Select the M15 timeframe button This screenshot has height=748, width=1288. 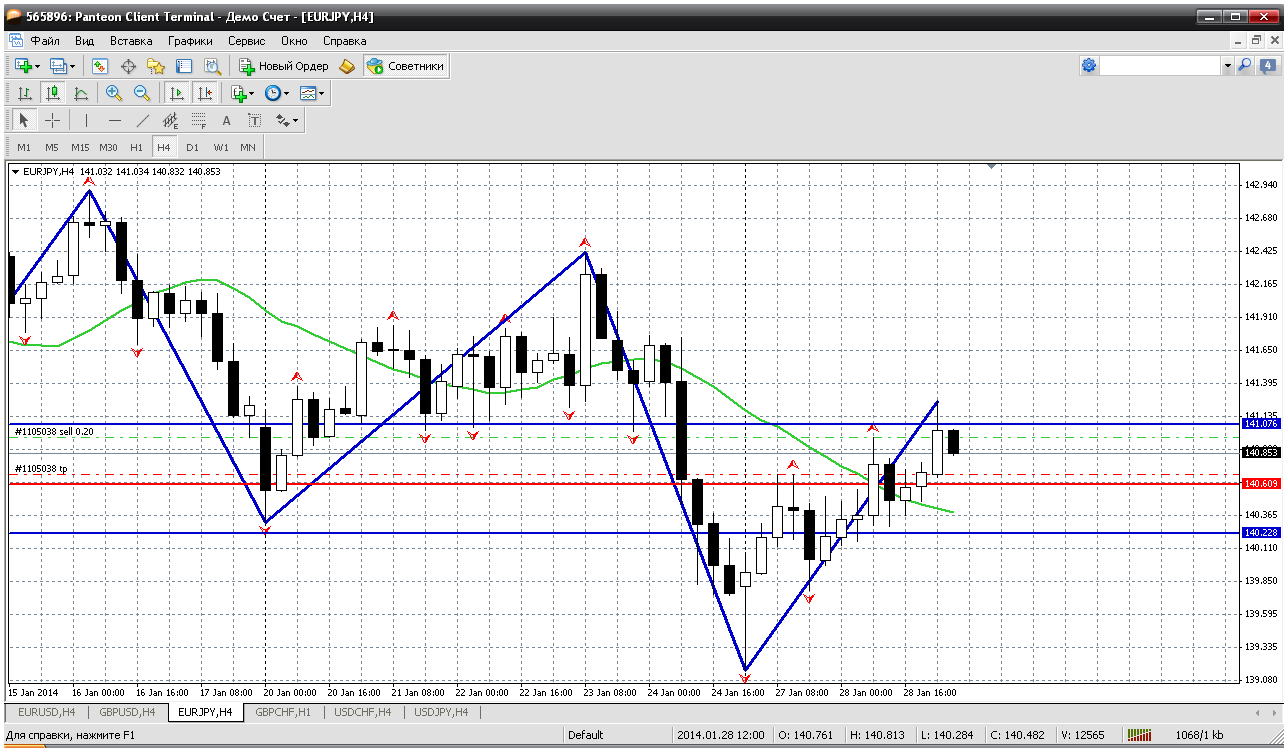(x=80, y=147)
